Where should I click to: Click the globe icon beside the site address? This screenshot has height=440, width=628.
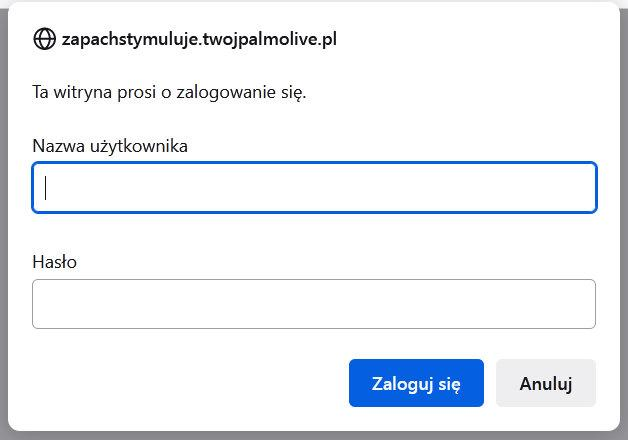44,39
